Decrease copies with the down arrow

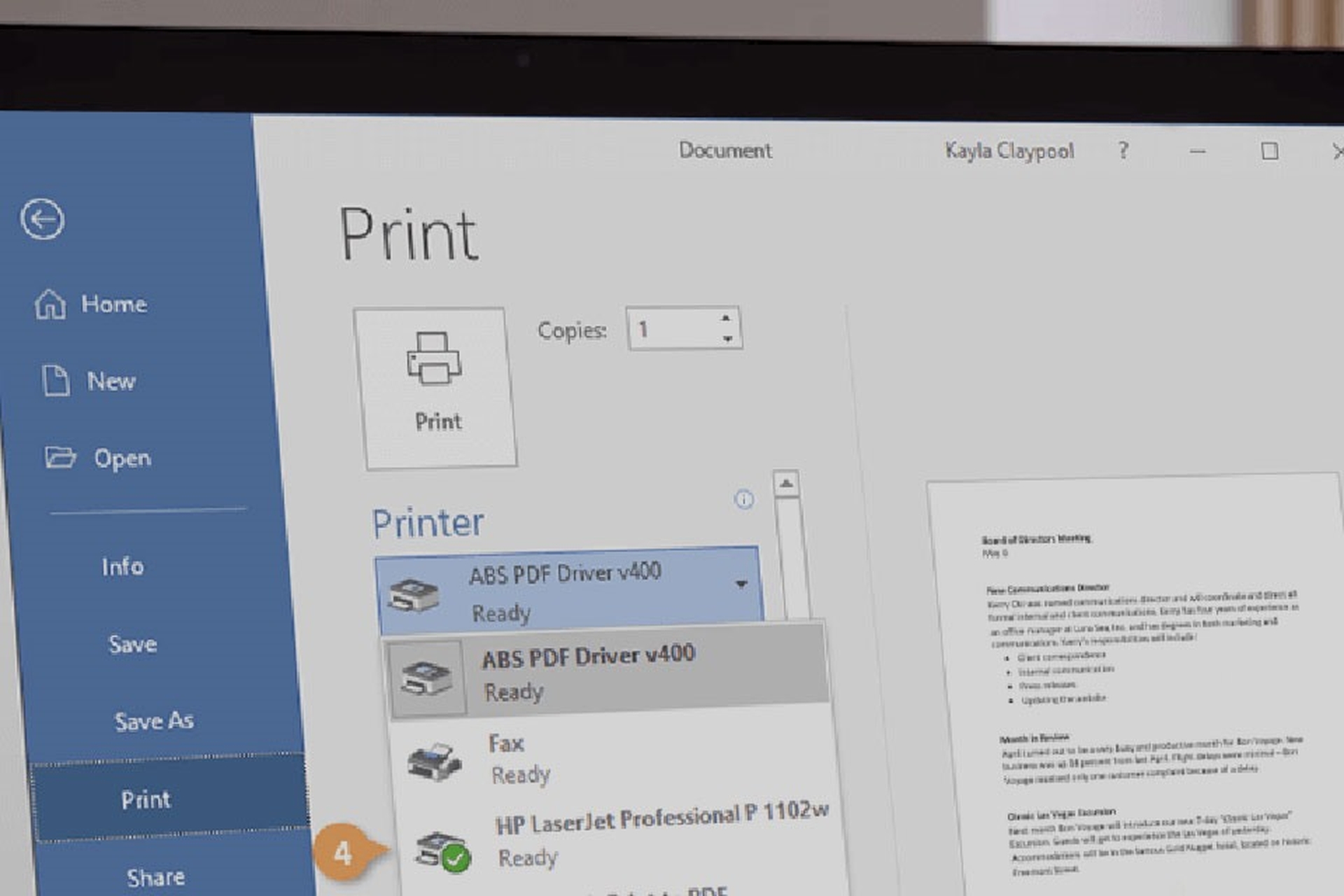point(728,339)
